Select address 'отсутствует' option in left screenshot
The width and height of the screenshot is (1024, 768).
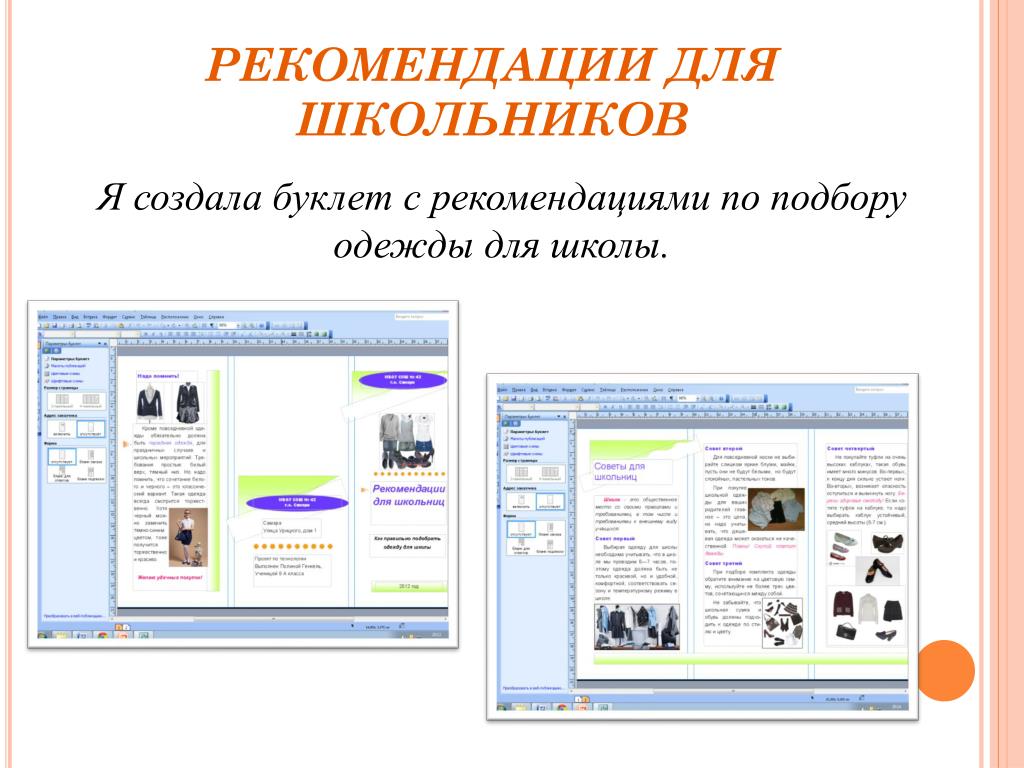(91, 429)
